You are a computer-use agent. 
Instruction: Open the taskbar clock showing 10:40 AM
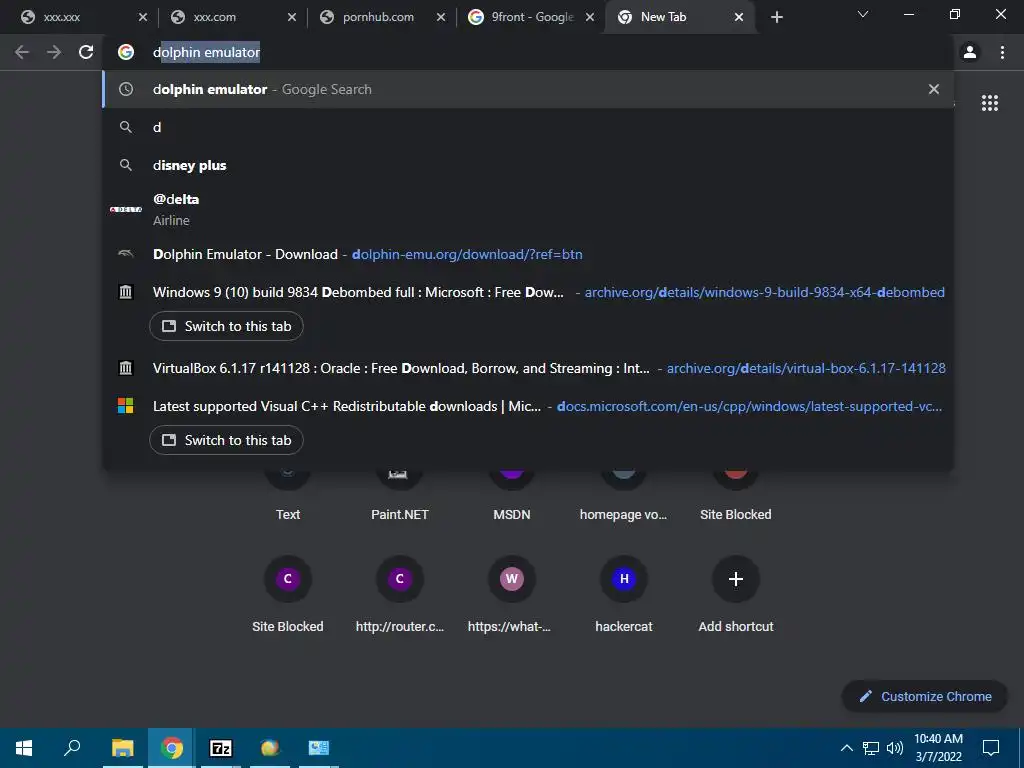click(x=938, y=748)
